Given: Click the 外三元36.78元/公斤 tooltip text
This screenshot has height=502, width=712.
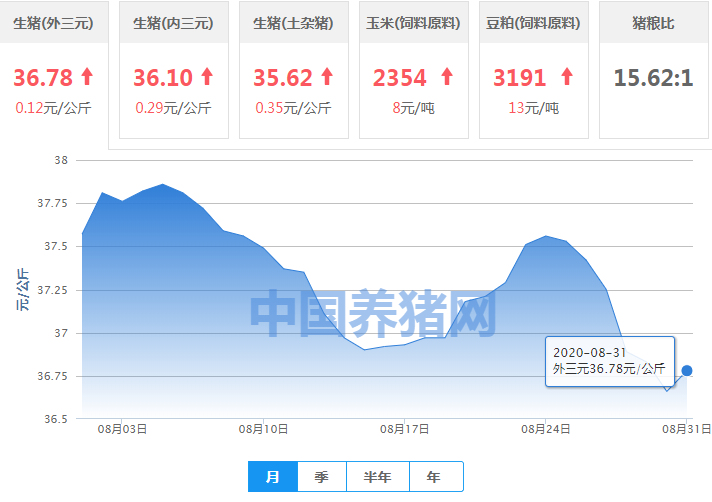Looking at the screenshot, I should click(x=609, y=369).
